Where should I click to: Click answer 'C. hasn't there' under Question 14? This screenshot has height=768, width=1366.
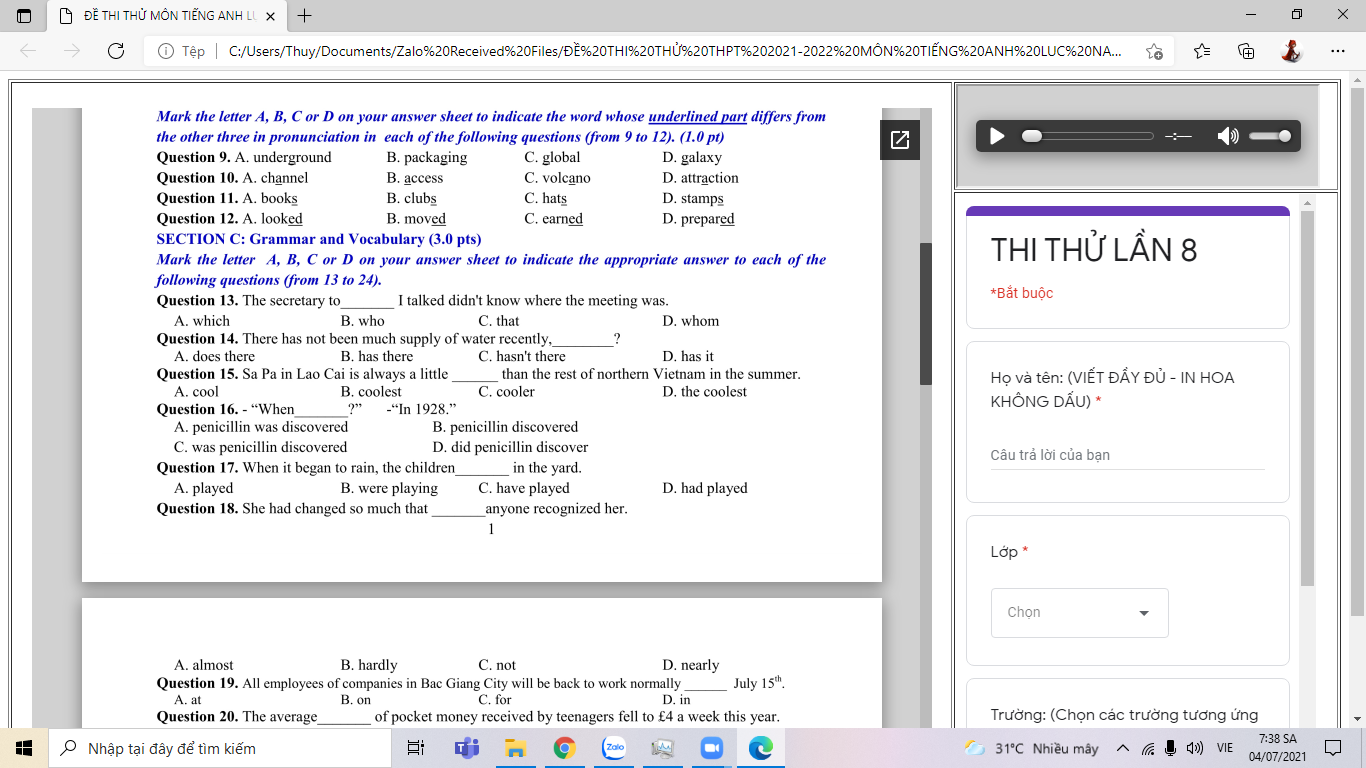point(522,356)
